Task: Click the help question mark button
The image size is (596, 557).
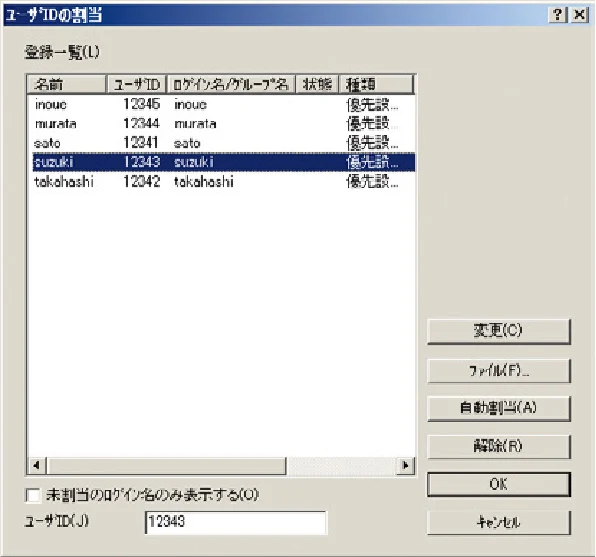Action: click(x=558, y=15)
